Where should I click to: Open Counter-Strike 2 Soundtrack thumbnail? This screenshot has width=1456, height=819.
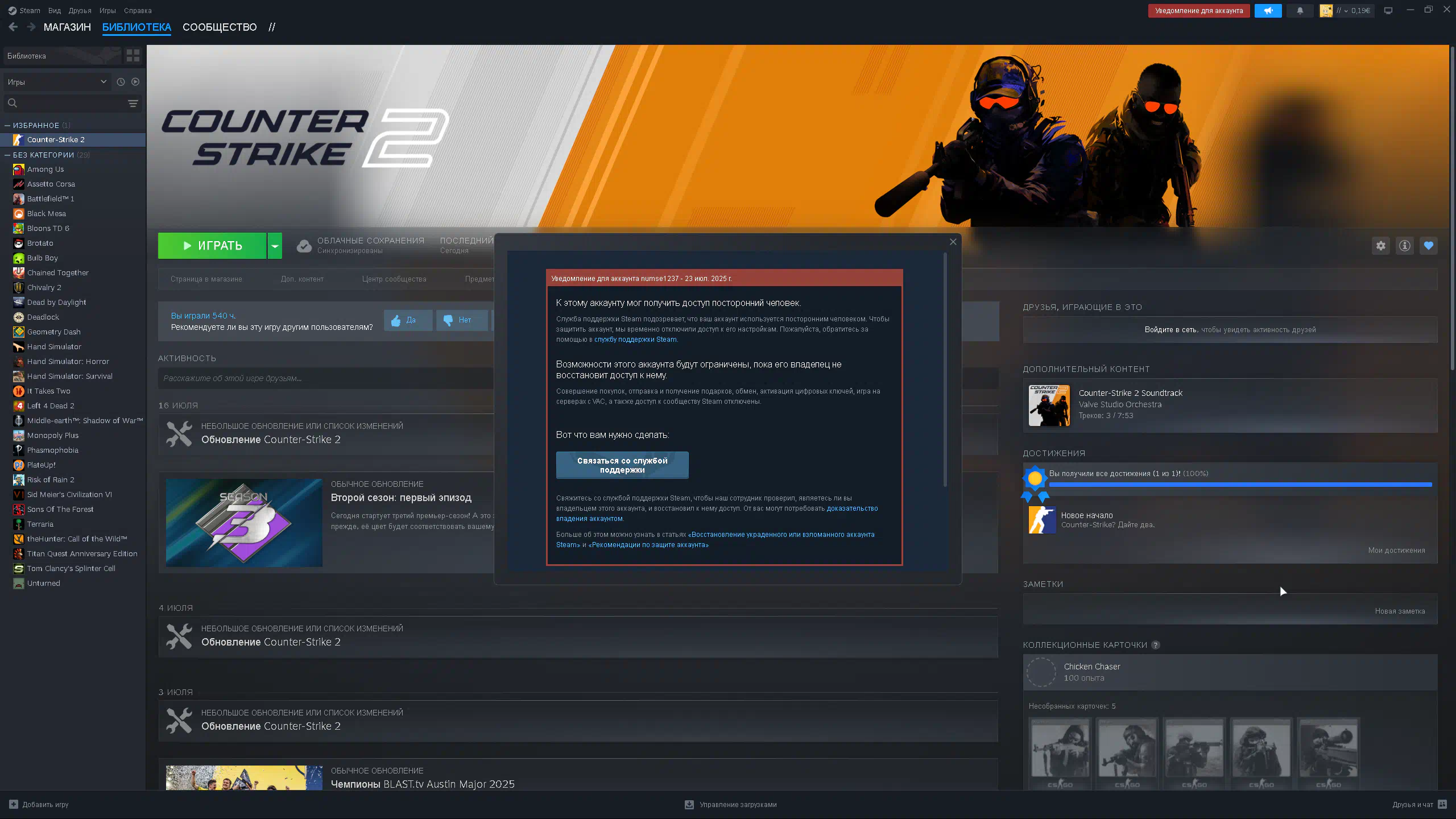click(x=1049, y=406)
